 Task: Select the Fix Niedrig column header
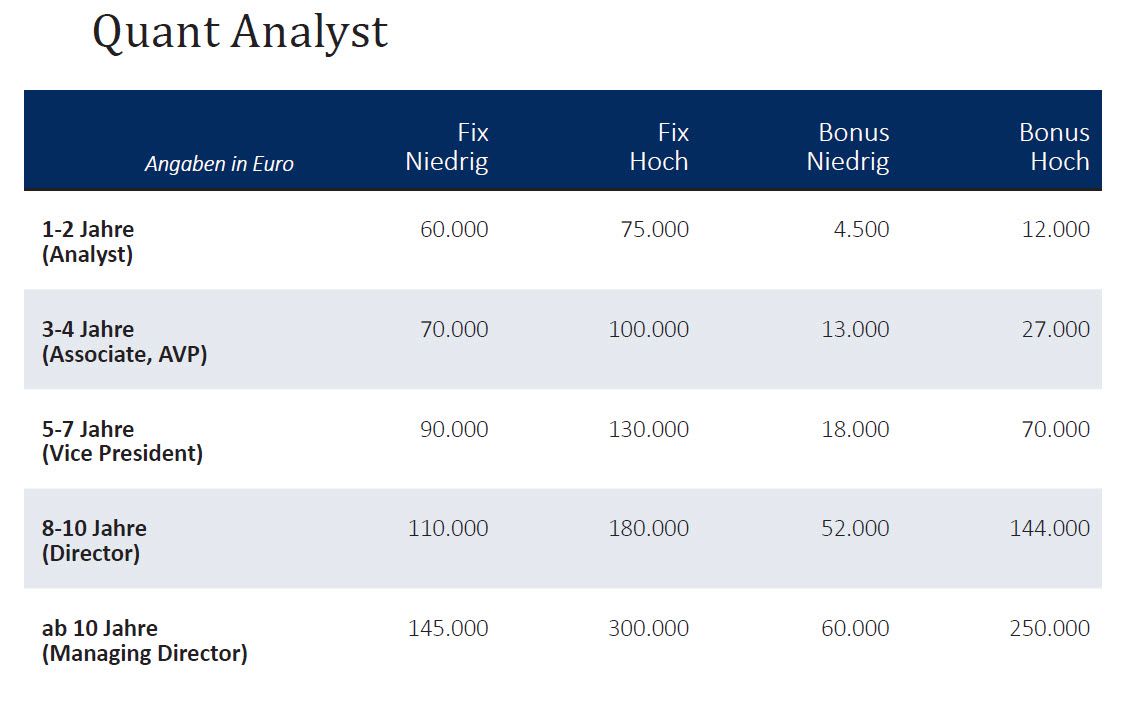click(447, 147)
